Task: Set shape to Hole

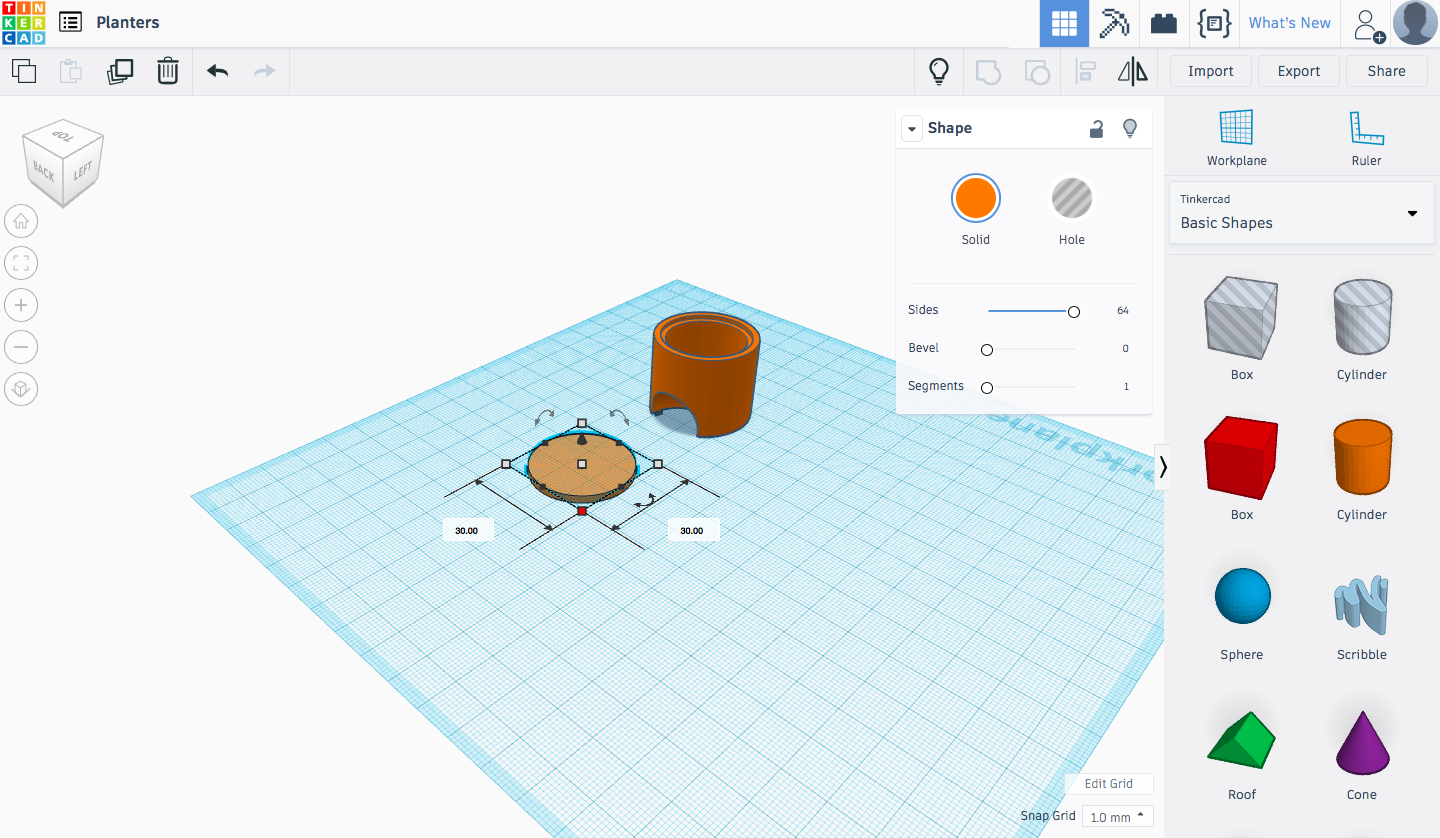Action: pyautogui.click(x=1071, y=198)
